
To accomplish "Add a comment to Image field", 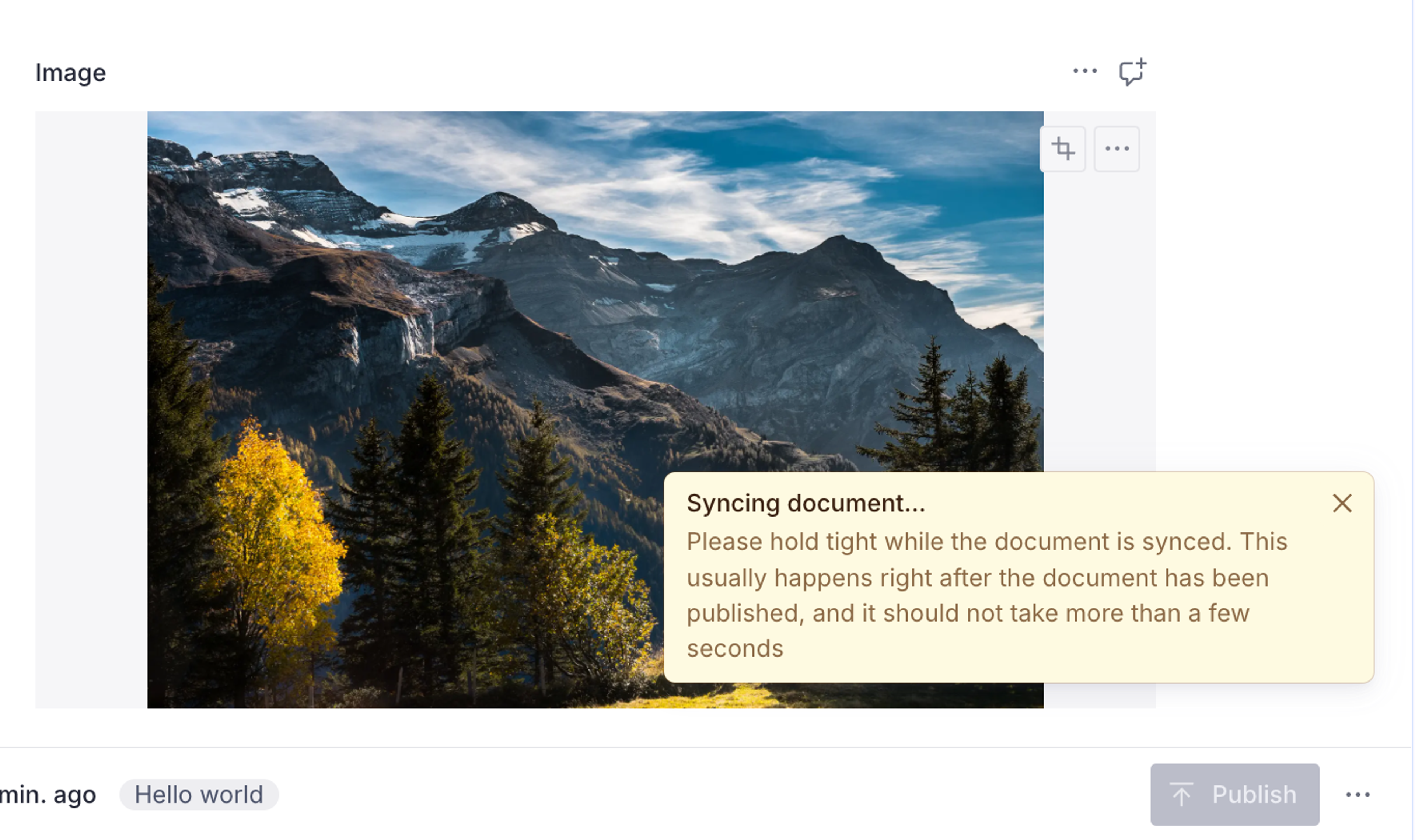I will 1133,73.
